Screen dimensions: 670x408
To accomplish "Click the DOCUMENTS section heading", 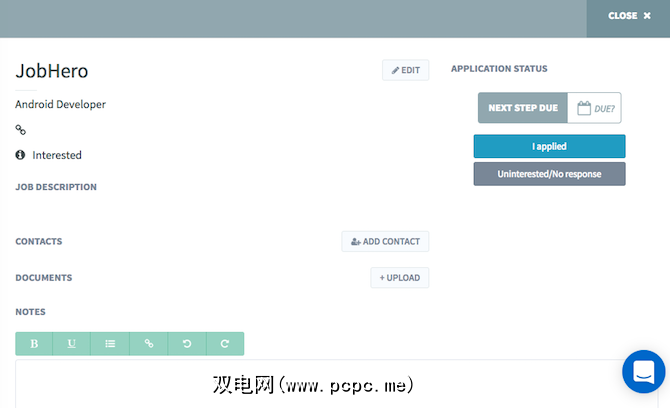I will coord(44,278).
